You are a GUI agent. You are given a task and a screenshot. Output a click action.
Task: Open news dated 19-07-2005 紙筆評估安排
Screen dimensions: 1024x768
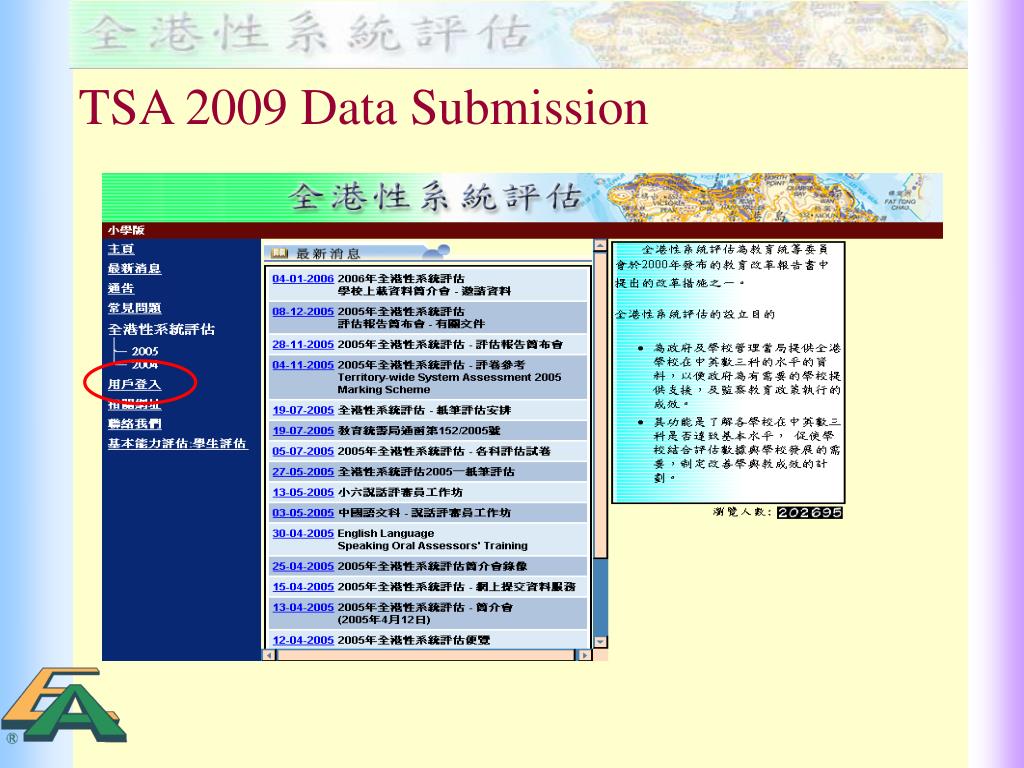pos(303,410)
